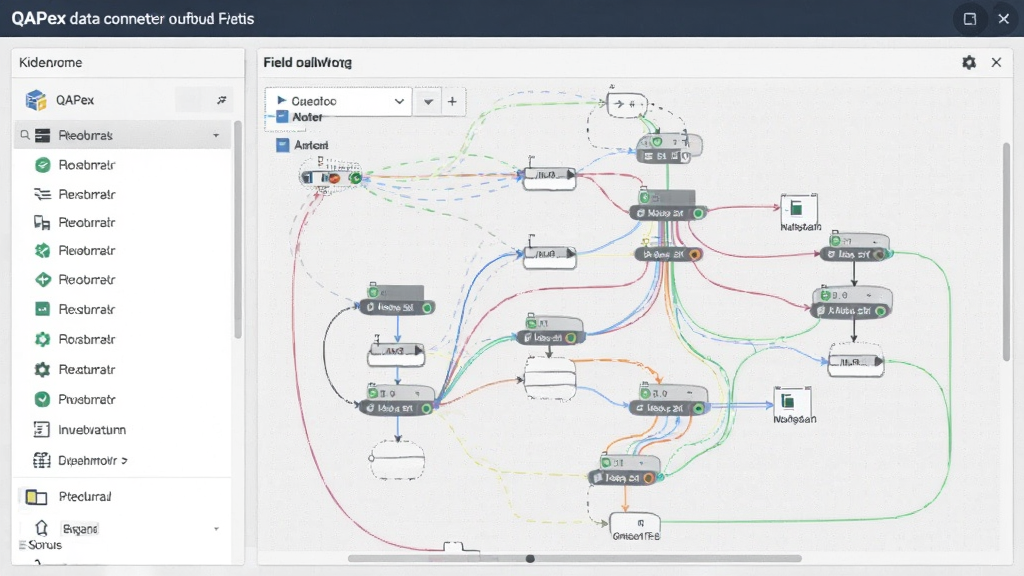Image resolution: width=1024 pixels, height=576 pixels.
Task: Click the search magnifier in the sidebar
Action: point(25,135)
